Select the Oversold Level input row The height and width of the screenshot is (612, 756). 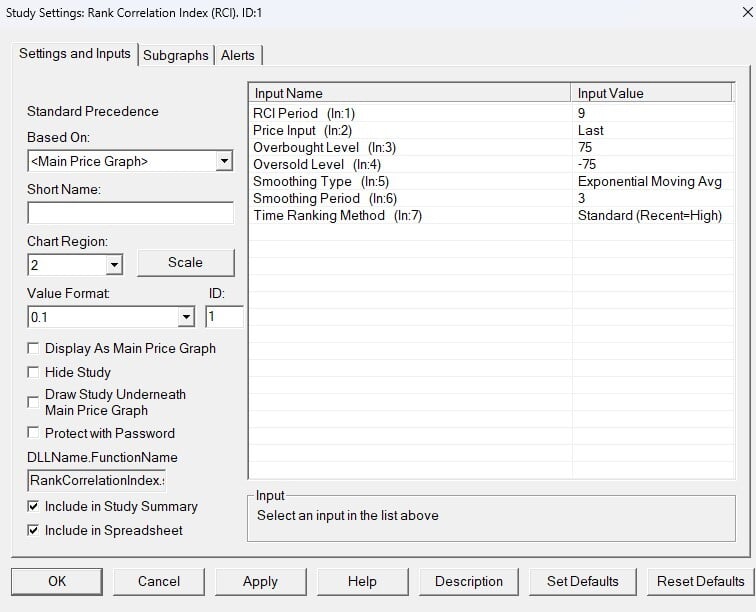(x=492, y=164)
